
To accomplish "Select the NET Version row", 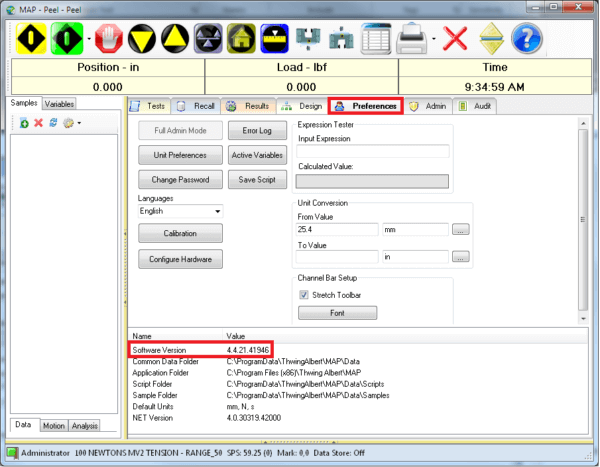I will (x=358, y=418).
